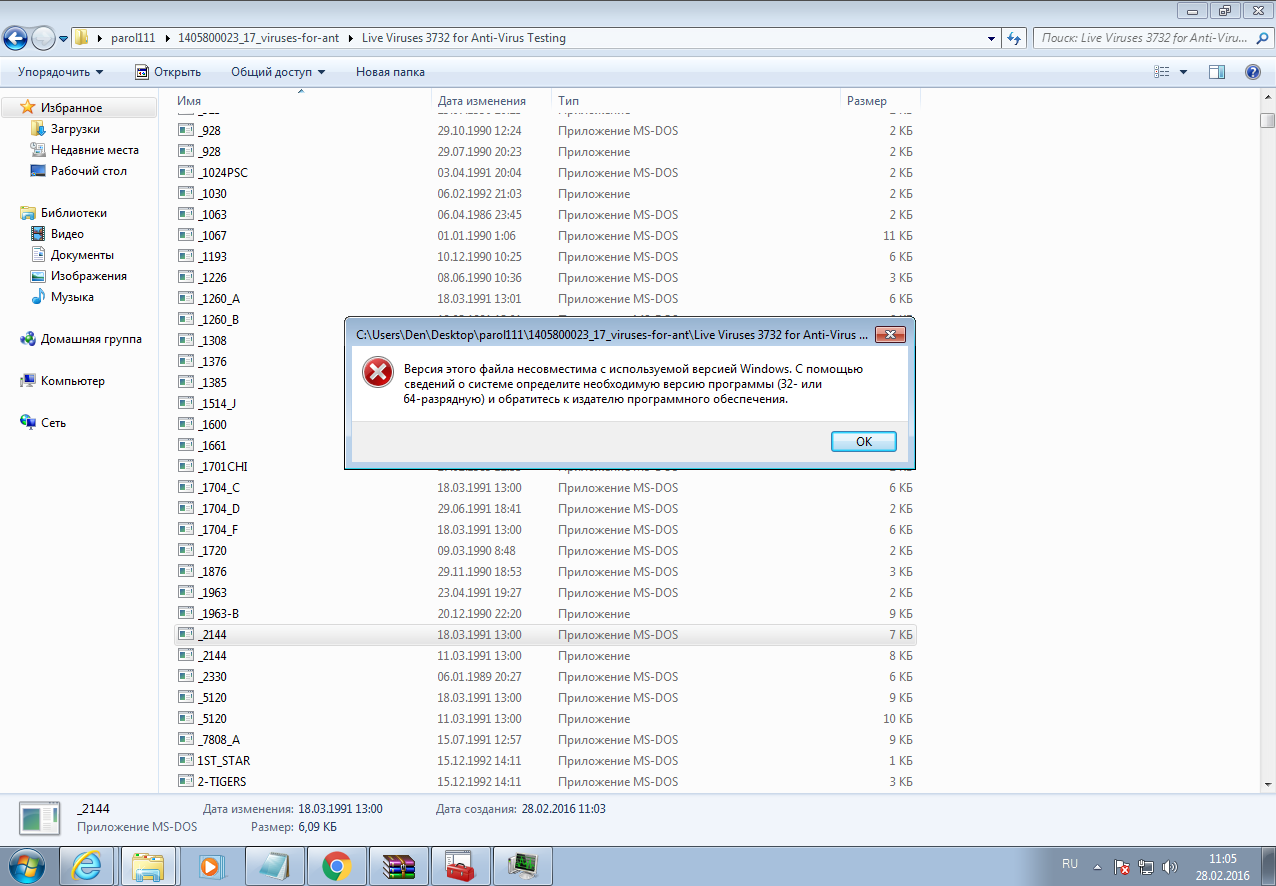
Task: Open Google Chrome from taskbar
Action: point(336,866)
